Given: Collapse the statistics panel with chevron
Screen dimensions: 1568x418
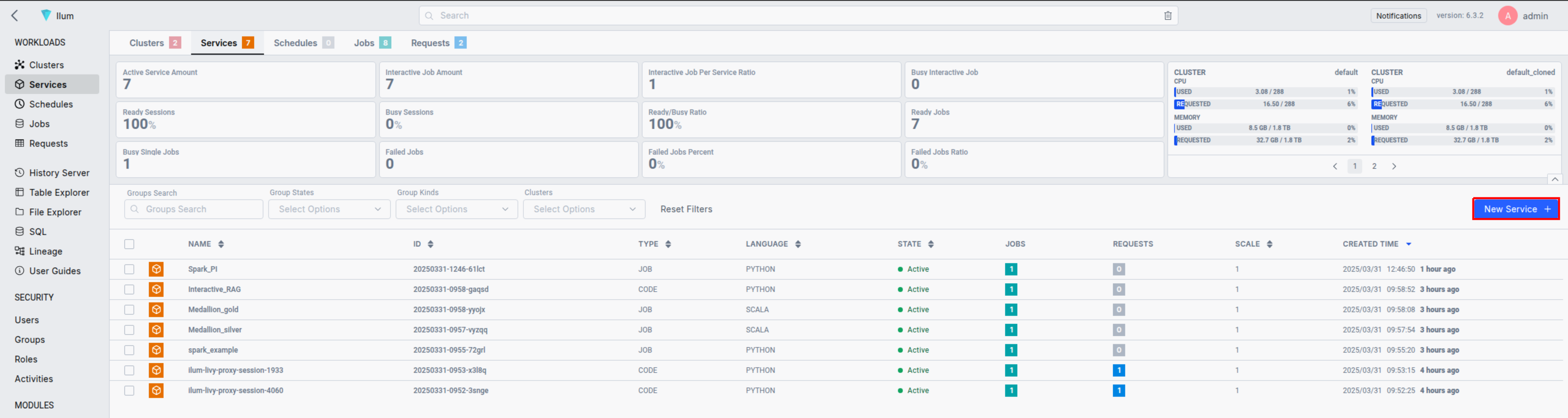Looking at the screenshot, I should pyautogui.click(x=1555, y=179).
